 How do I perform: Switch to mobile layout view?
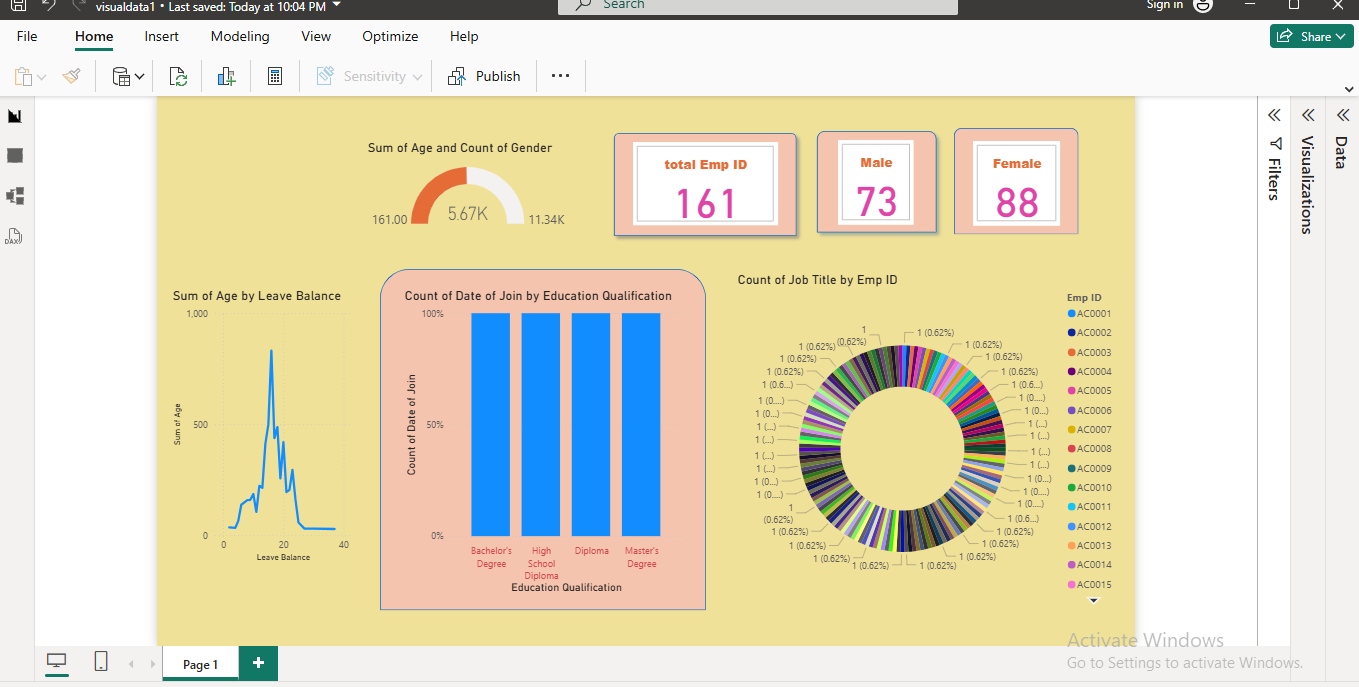pyautogui.click(x=101, y=661)
